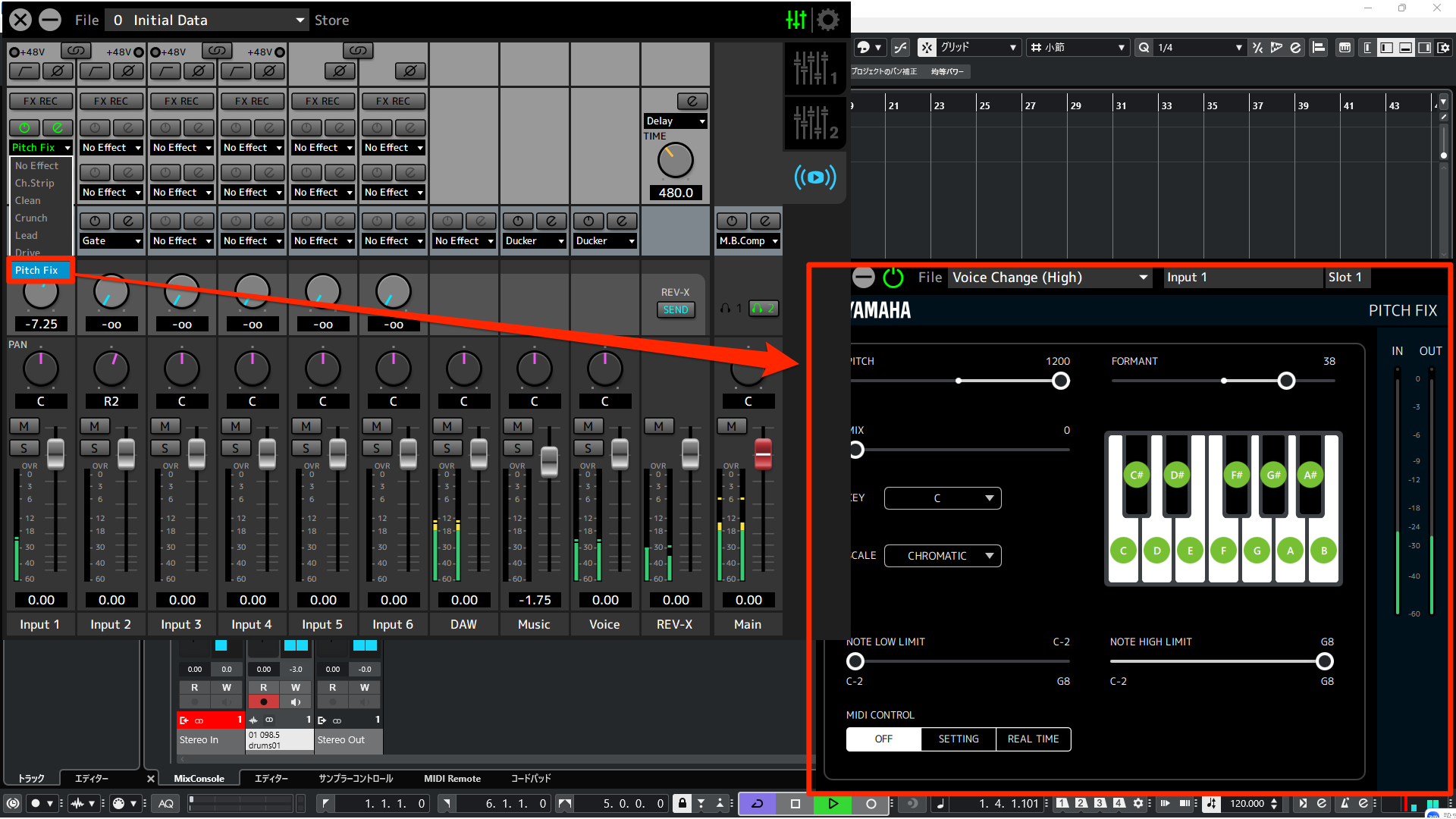Toggle FX REC on Input 3
The width and height of the screenshot is (1456, 819).
(x=181, y=101)
